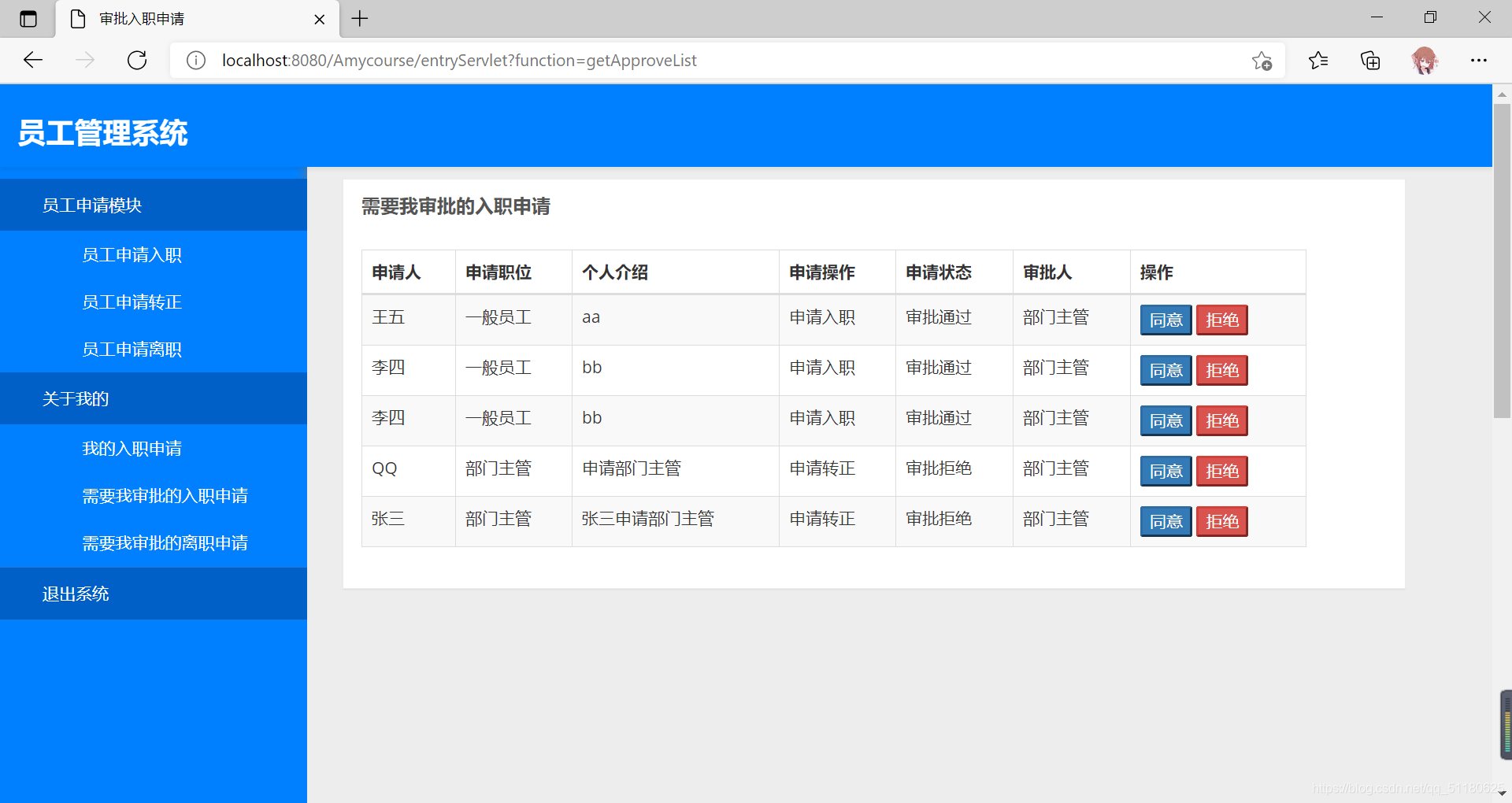Expand the 员工申请模块 menu section
The image size is (1512, 803).
(91, 205)
